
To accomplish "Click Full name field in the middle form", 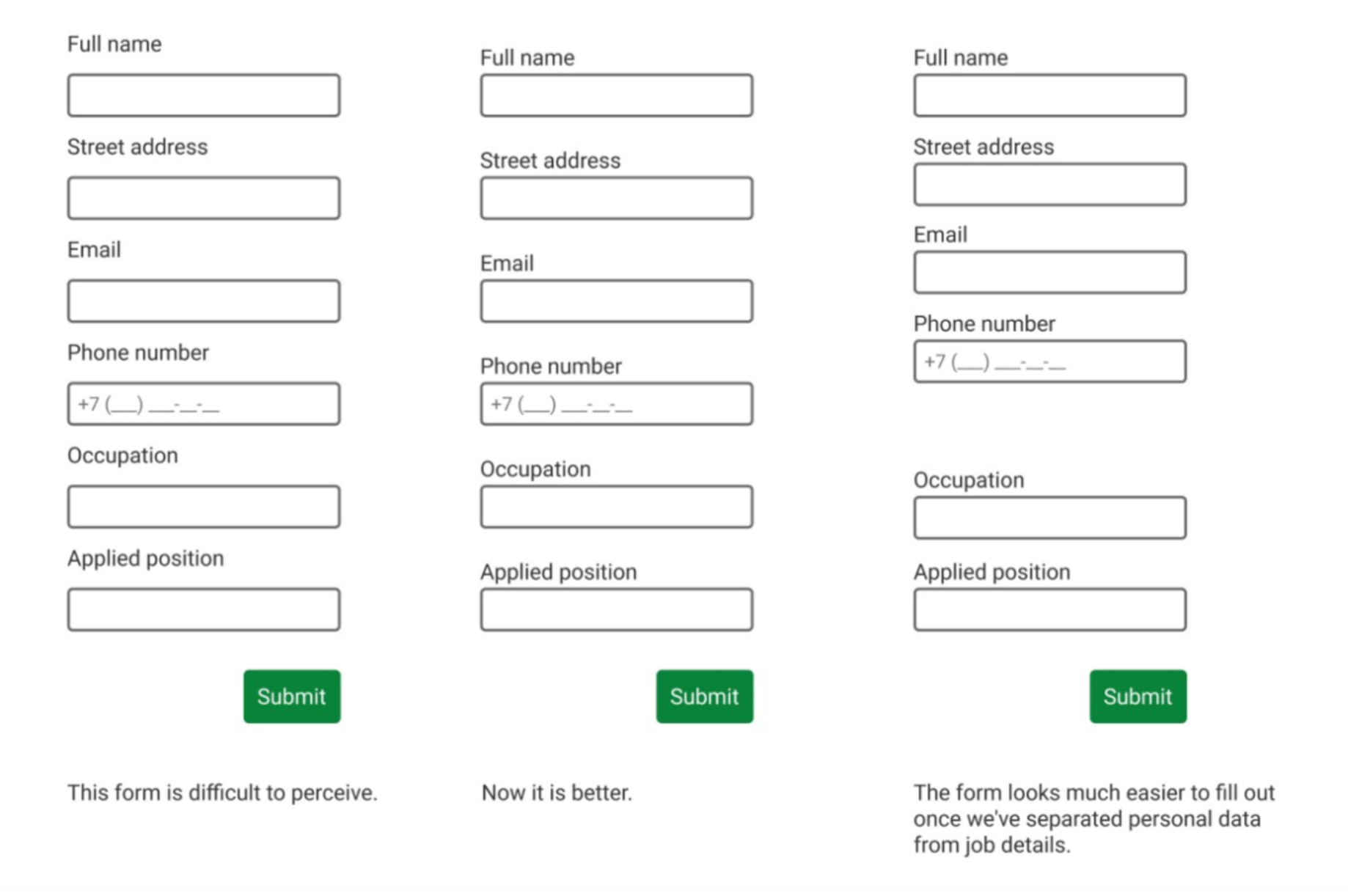I will (617, 95).
